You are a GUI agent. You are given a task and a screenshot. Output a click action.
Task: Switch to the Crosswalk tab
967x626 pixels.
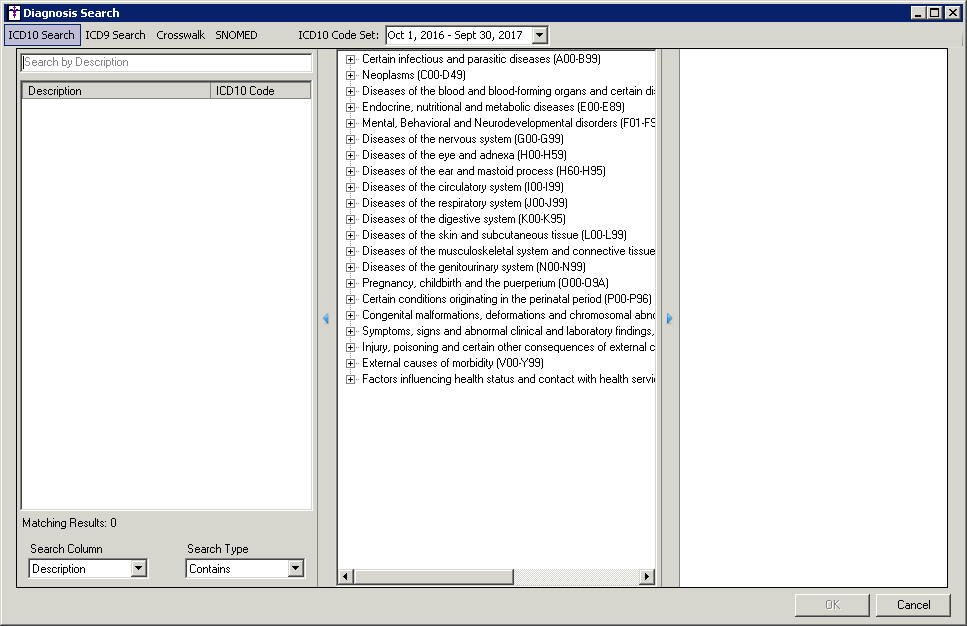tap(180, 35)
